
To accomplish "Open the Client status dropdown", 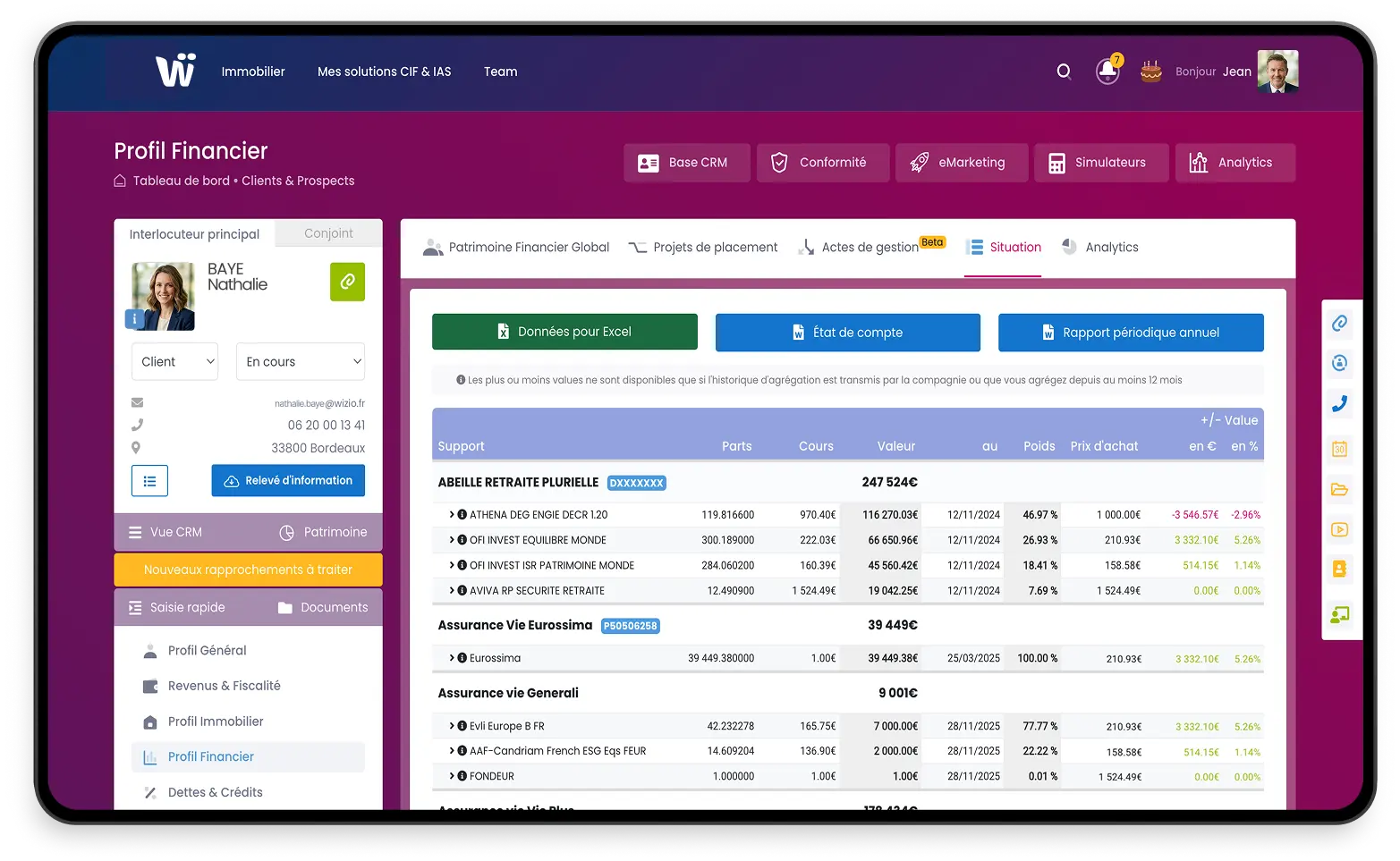I will click(x=175, y=362).
